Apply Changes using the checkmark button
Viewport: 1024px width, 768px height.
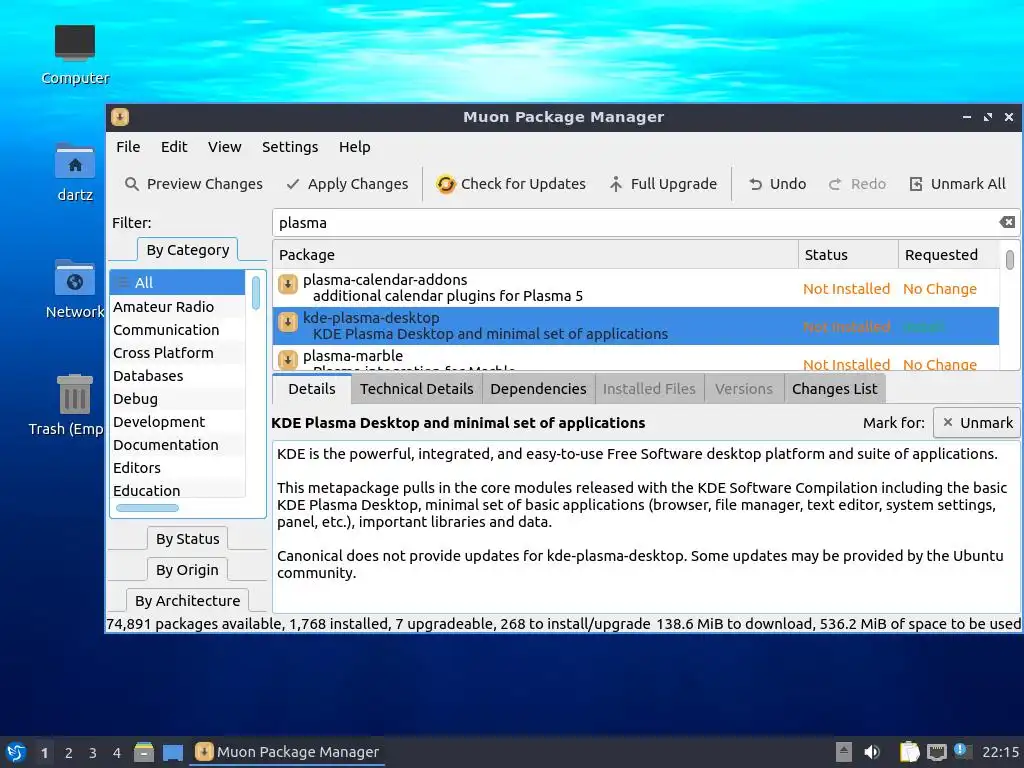[347, 184]
